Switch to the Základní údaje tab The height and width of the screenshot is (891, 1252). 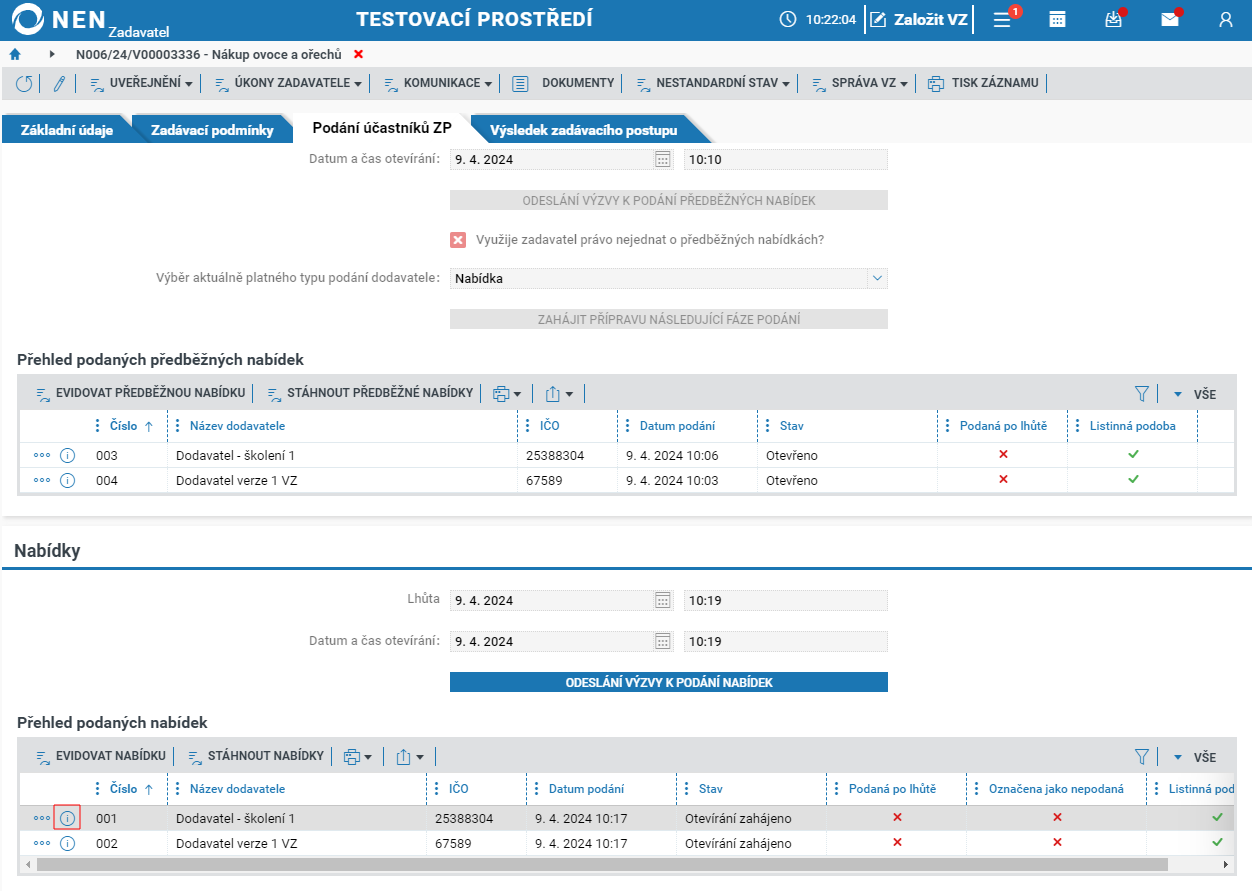[67, 130]
